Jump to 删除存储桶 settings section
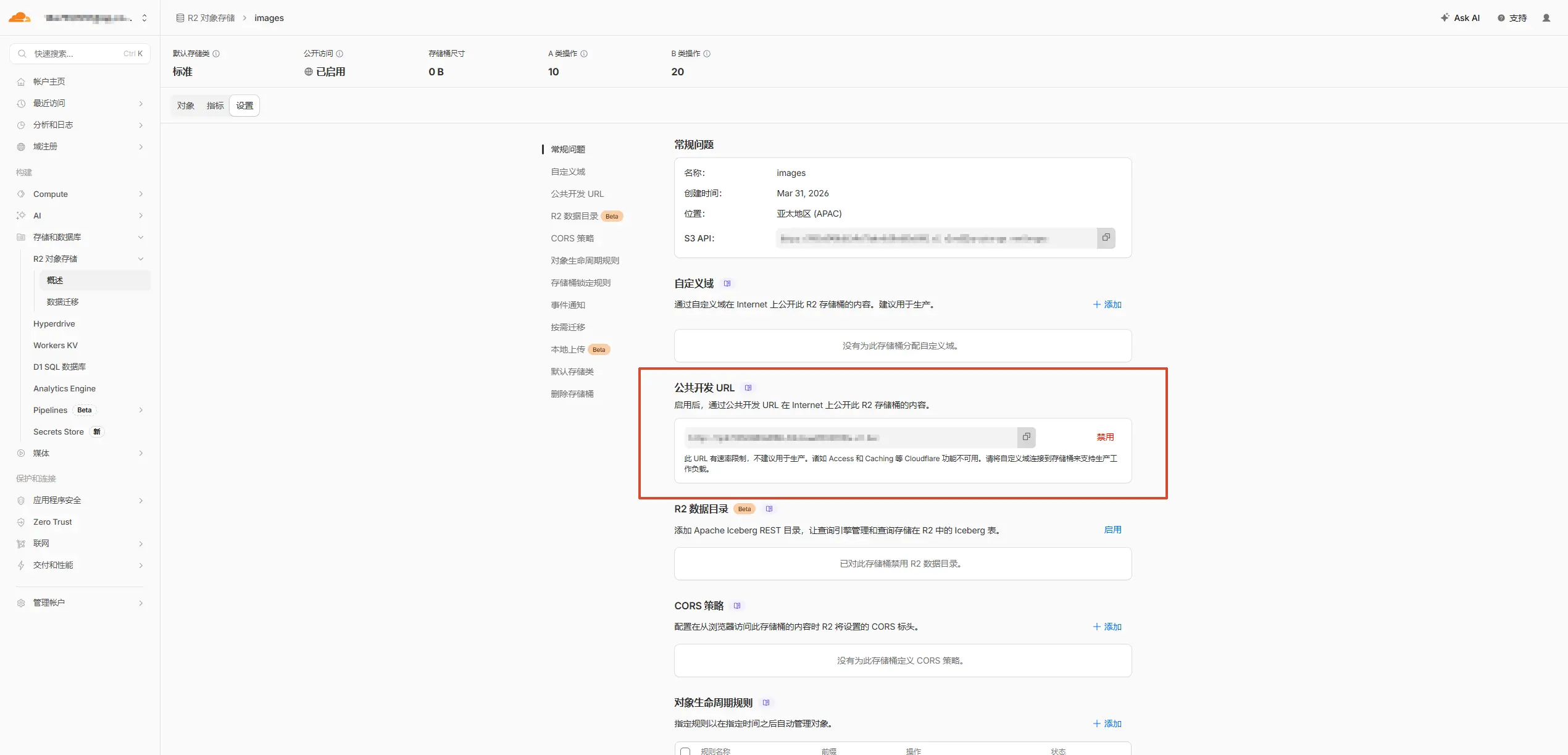 click(572, 394)
